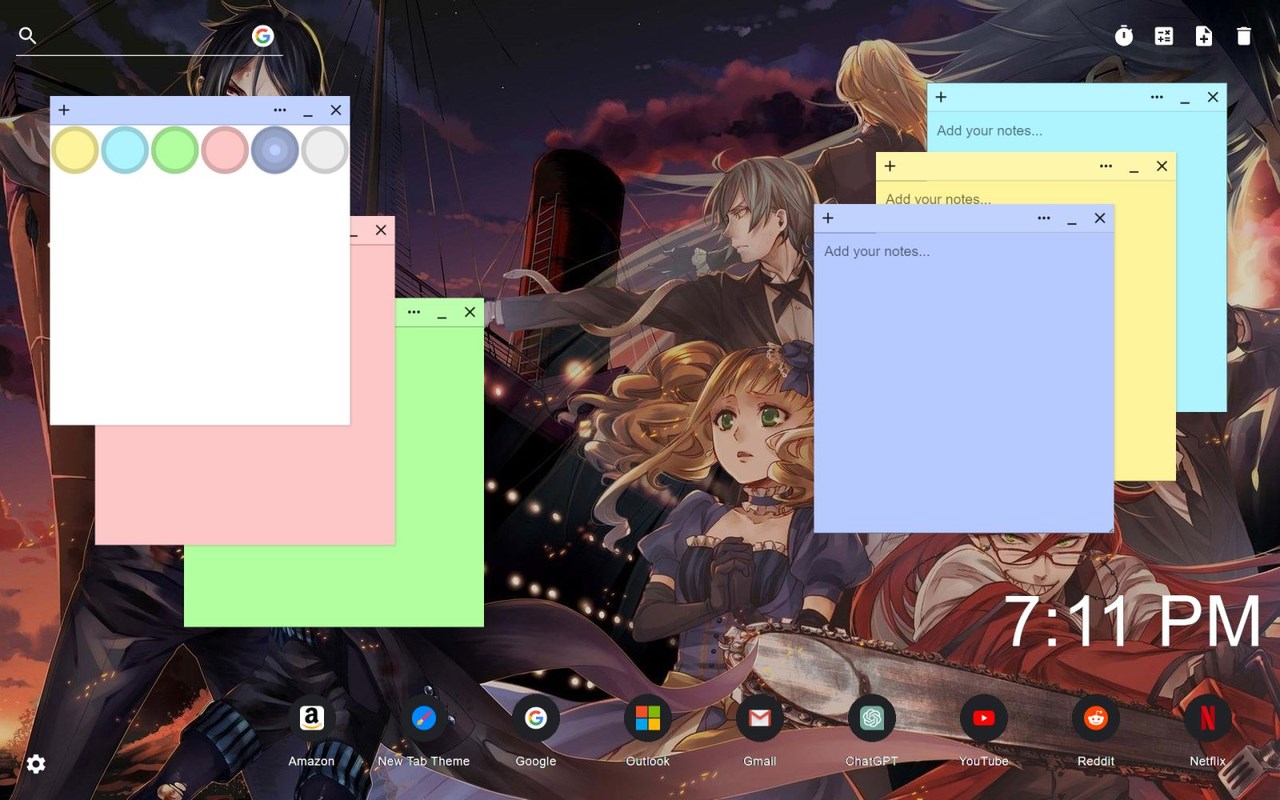Screen dimensions: 1280x800
Task: Click the 7:11 PM clock
Action: click(x=1132, y=622)
